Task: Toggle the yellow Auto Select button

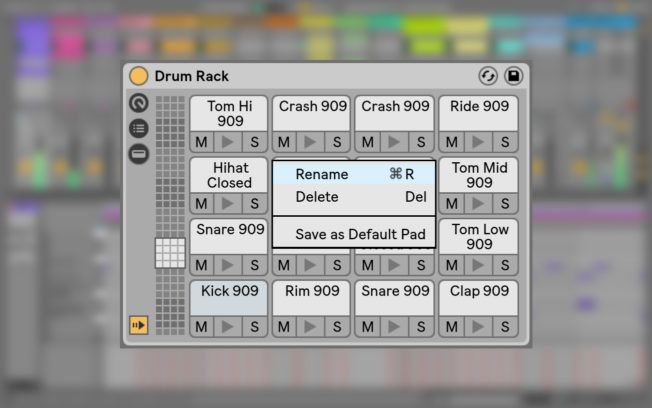Action: click(138, 325)
